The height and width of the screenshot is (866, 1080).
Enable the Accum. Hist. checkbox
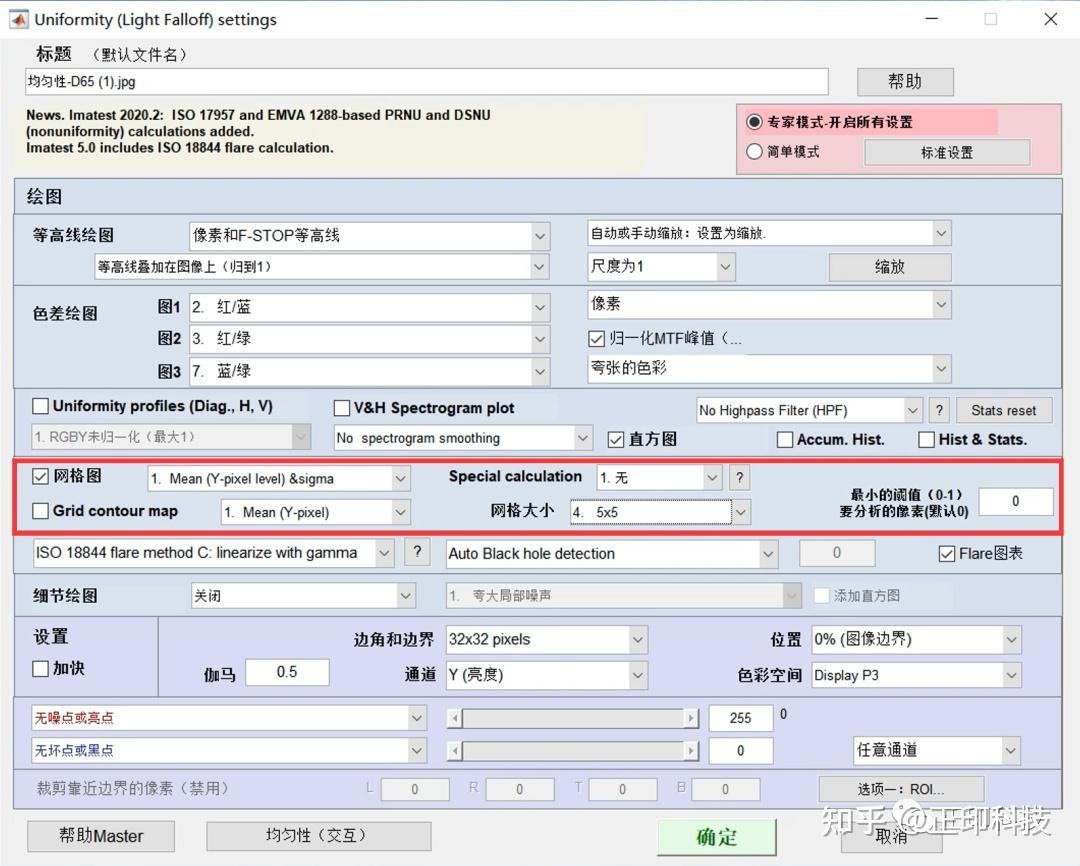point(785,439)
